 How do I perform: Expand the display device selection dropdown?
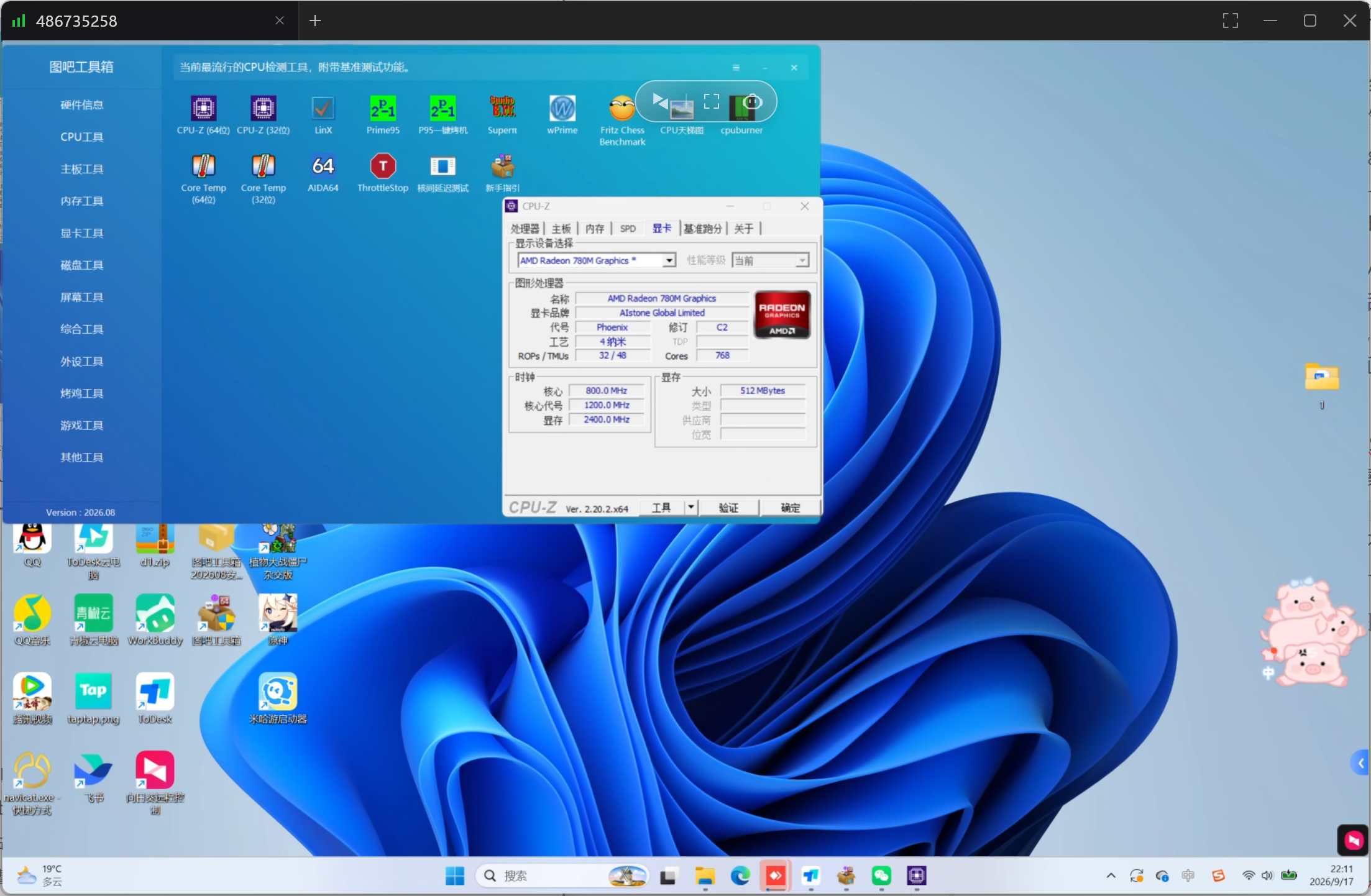tap(669, 260)
